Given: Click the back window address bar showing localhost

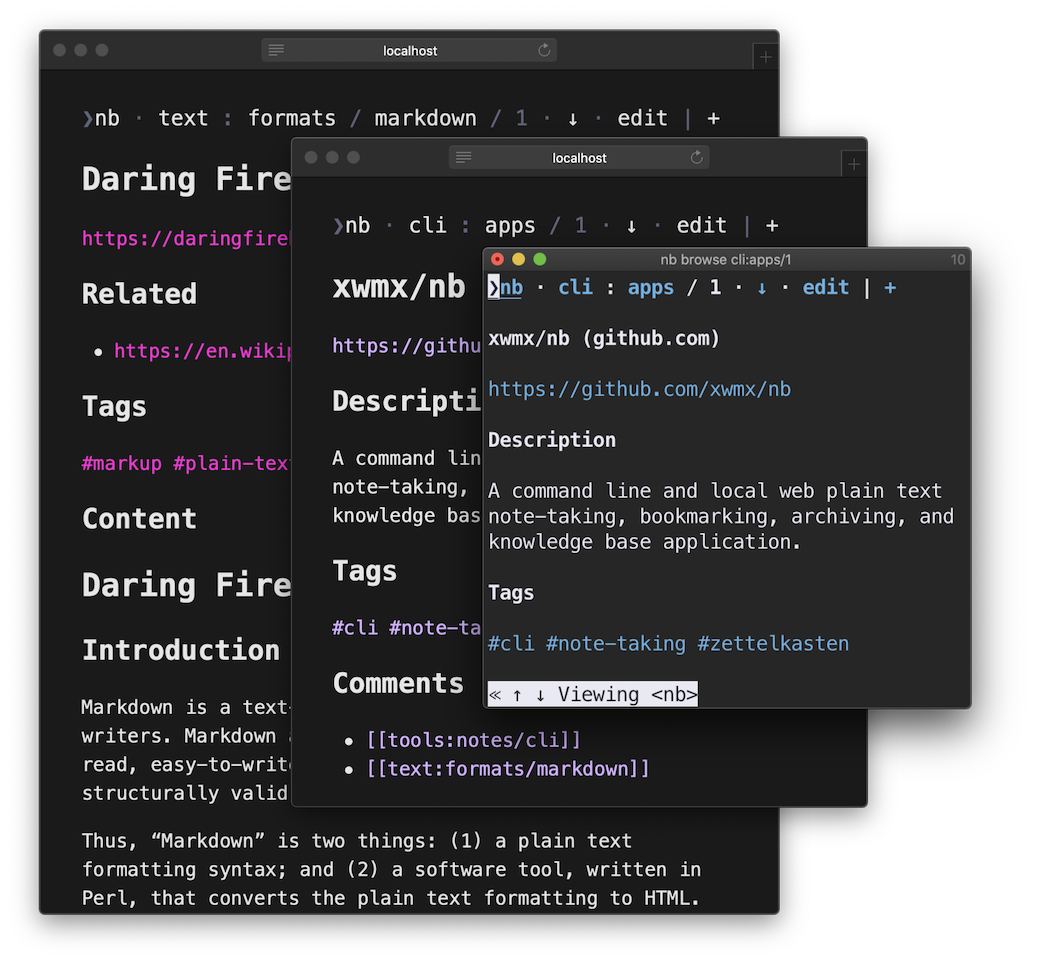Looking at the screenshot, I should click(x=409, y=50).
